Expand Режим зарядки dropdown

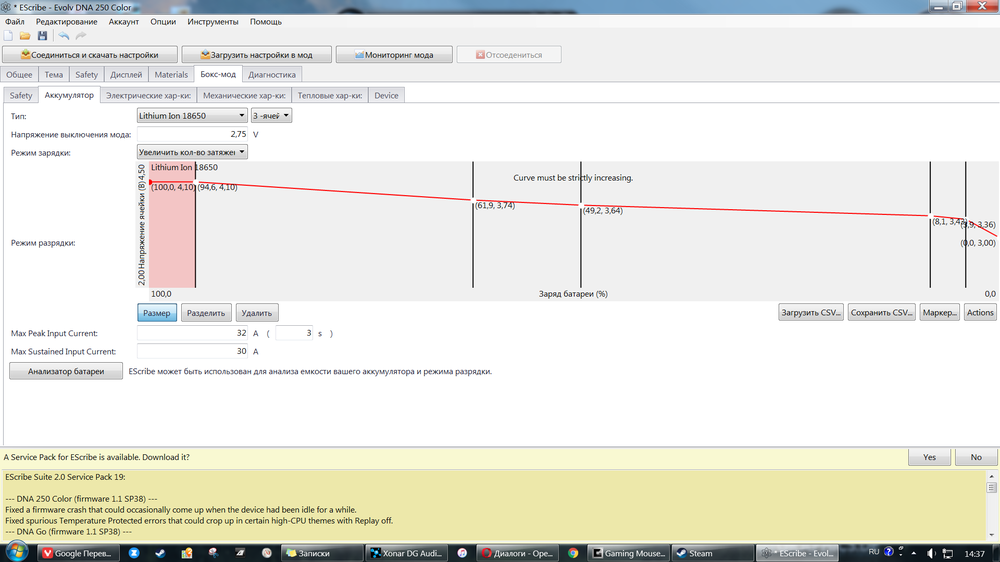[192, 152]
